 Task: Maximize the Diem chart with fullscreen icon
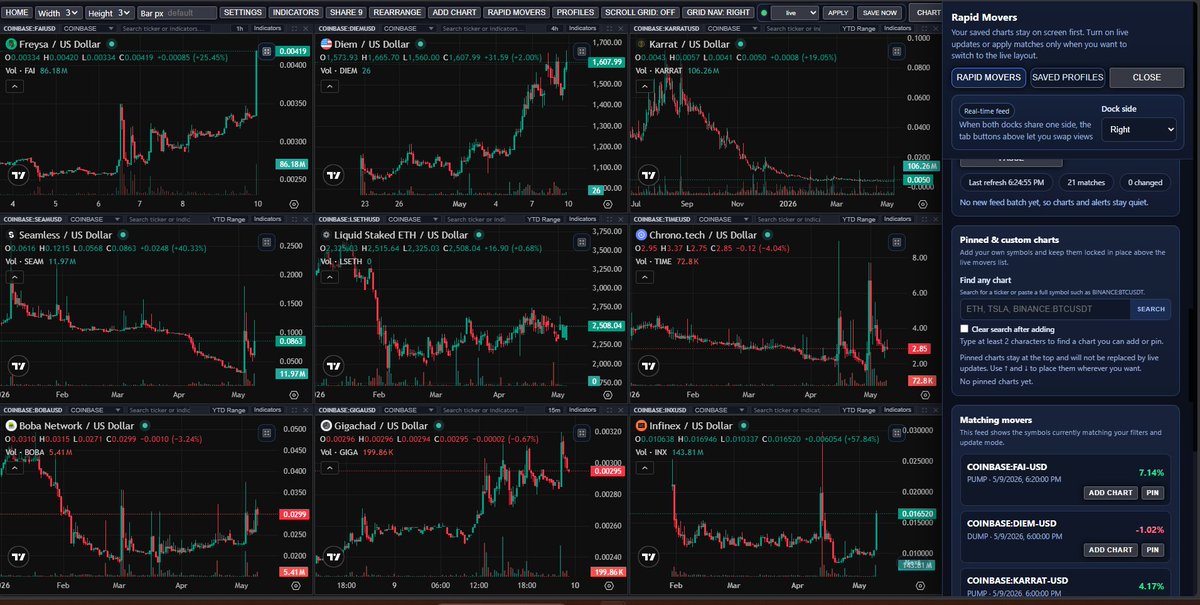tap(609, 28)
